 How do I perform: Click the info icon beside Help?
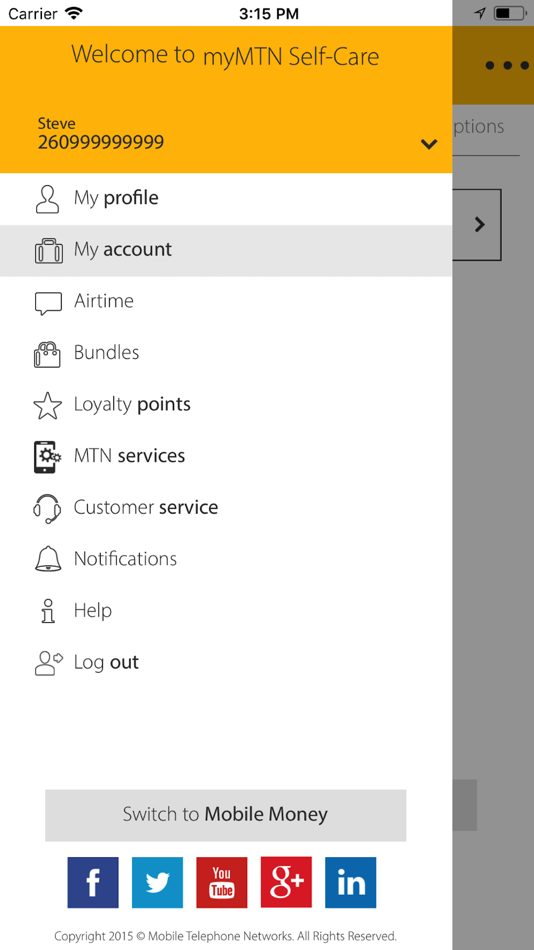pyautogui.click(x=48, y=611)
